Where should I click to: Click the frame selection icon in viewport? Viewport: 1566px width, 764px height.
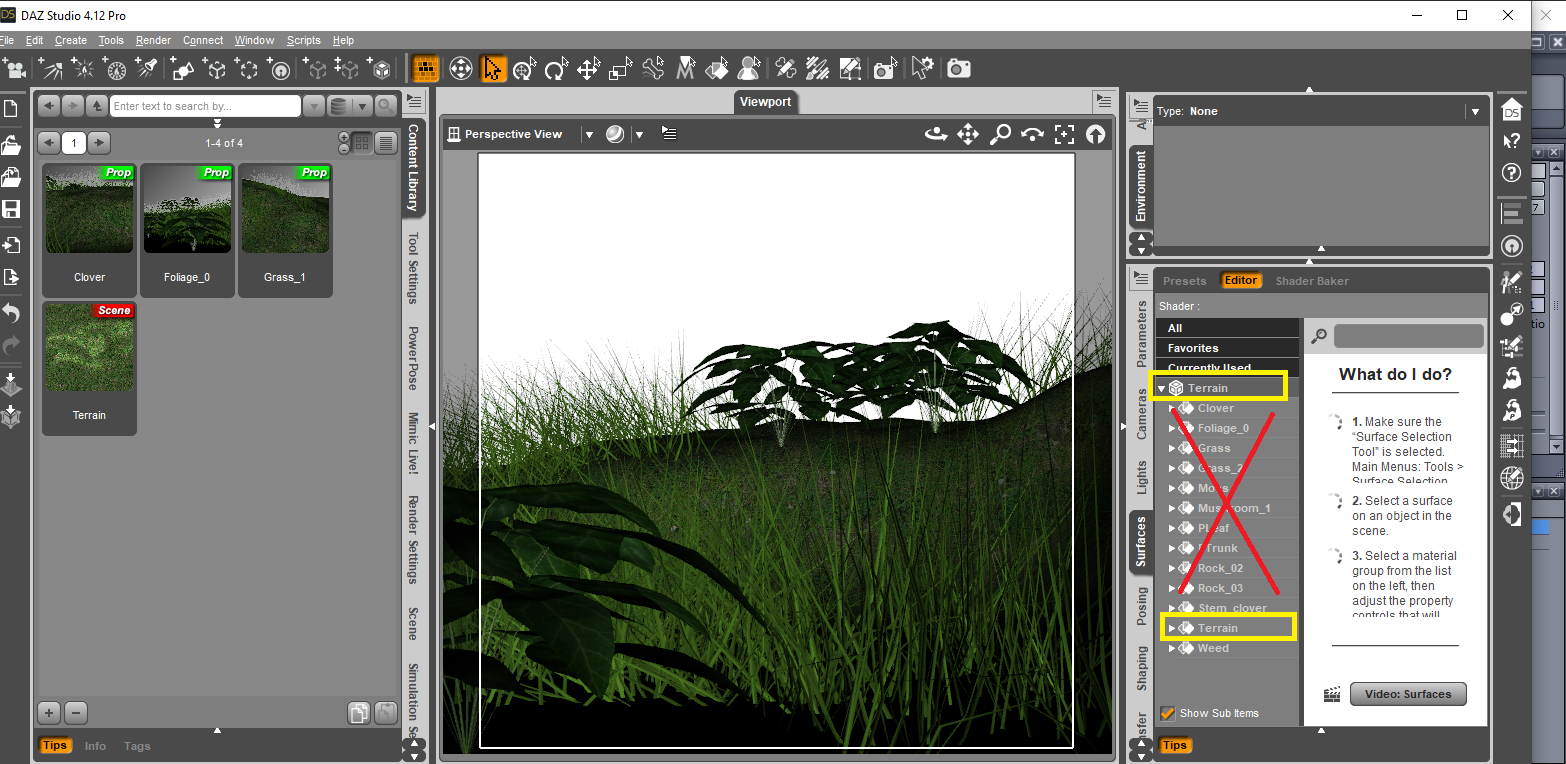[x=1064, y=134]
